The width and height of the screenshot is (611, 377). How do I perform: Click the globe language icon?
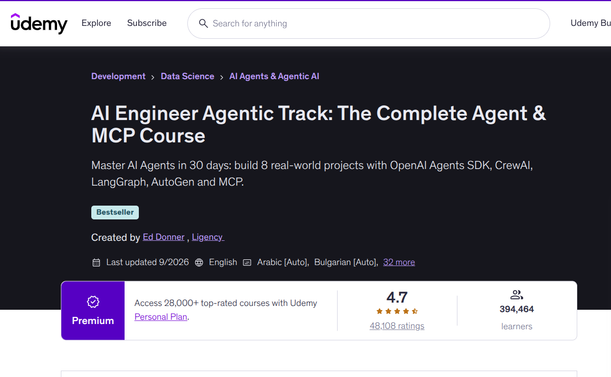(199, 262)
